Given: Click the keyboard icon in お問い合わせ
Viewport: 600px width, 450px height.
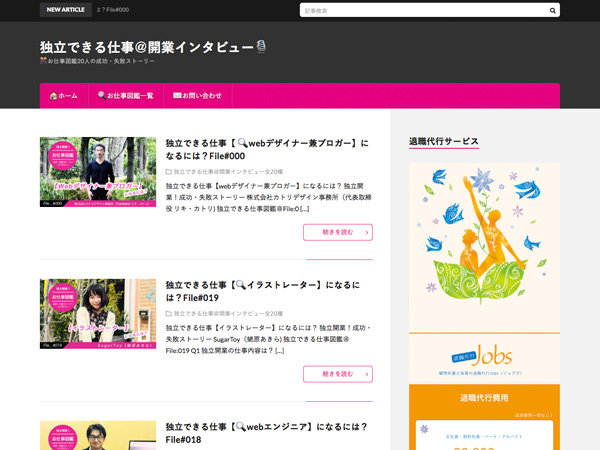Looking at the screenshot, I should (177, 95).
